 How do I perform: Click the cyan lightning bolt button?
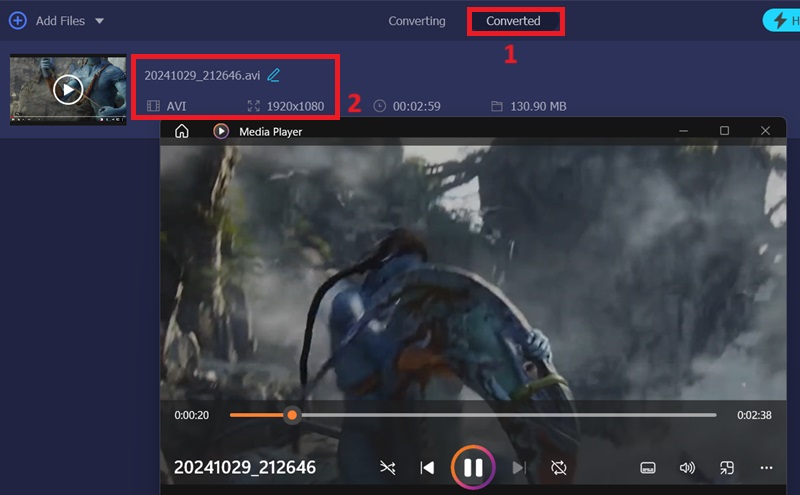780,21
